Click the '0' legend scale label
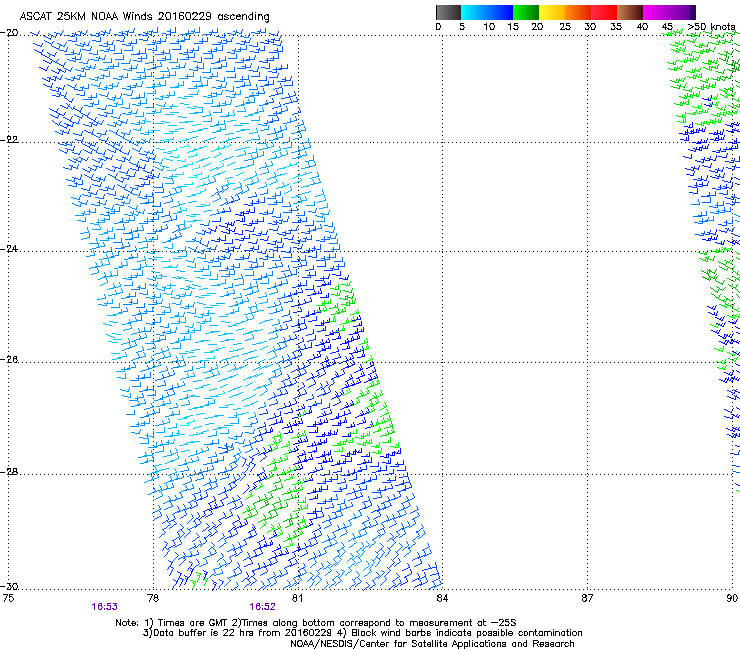This screenshot has height=650, width=740. [x=438, y=27]
